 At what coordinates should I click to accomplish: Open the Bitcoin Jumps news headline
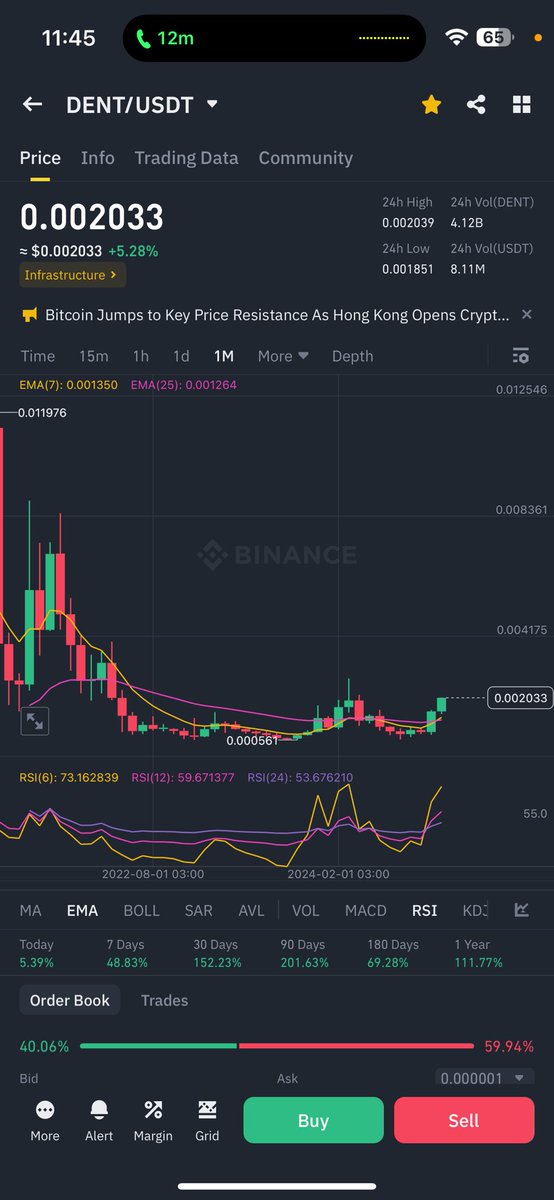(x=277, y=315)
